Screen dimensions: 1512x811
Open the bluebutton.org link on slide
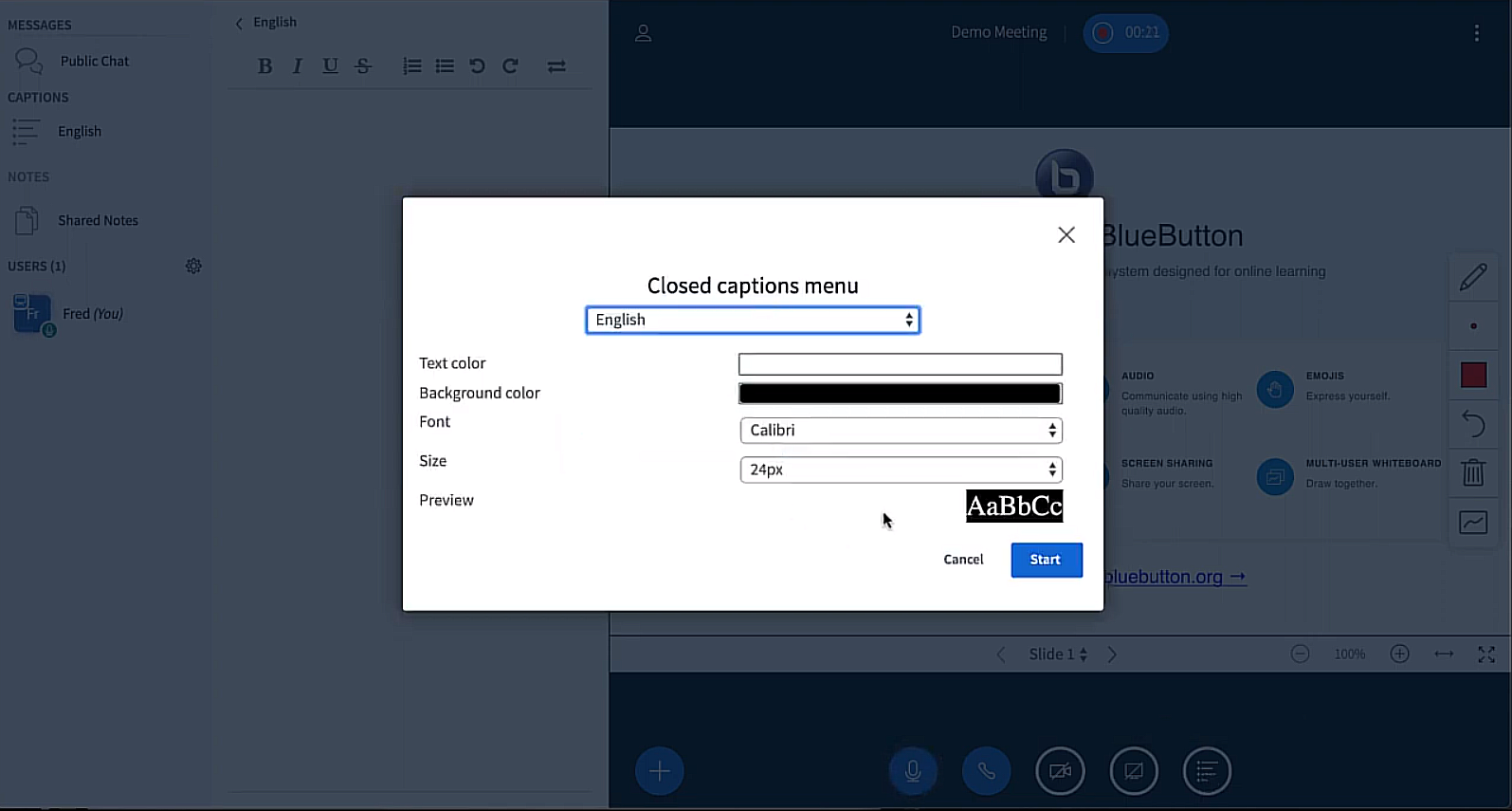coord(1175,577)
